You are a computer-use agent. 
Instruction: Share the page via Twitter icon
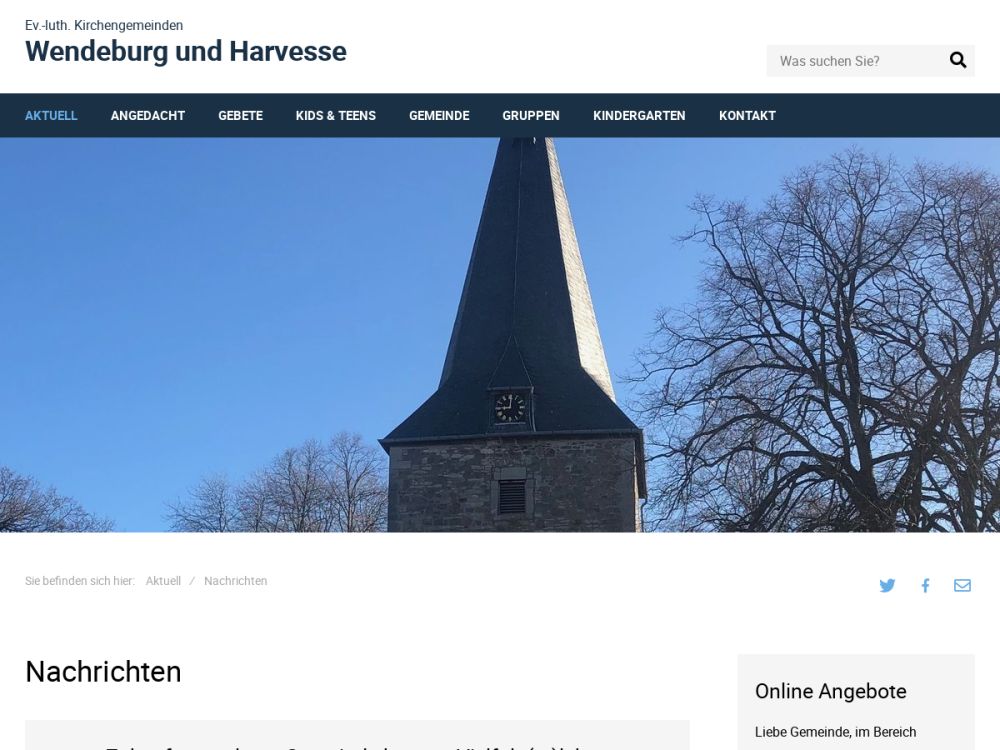click(x=887, y=586)
